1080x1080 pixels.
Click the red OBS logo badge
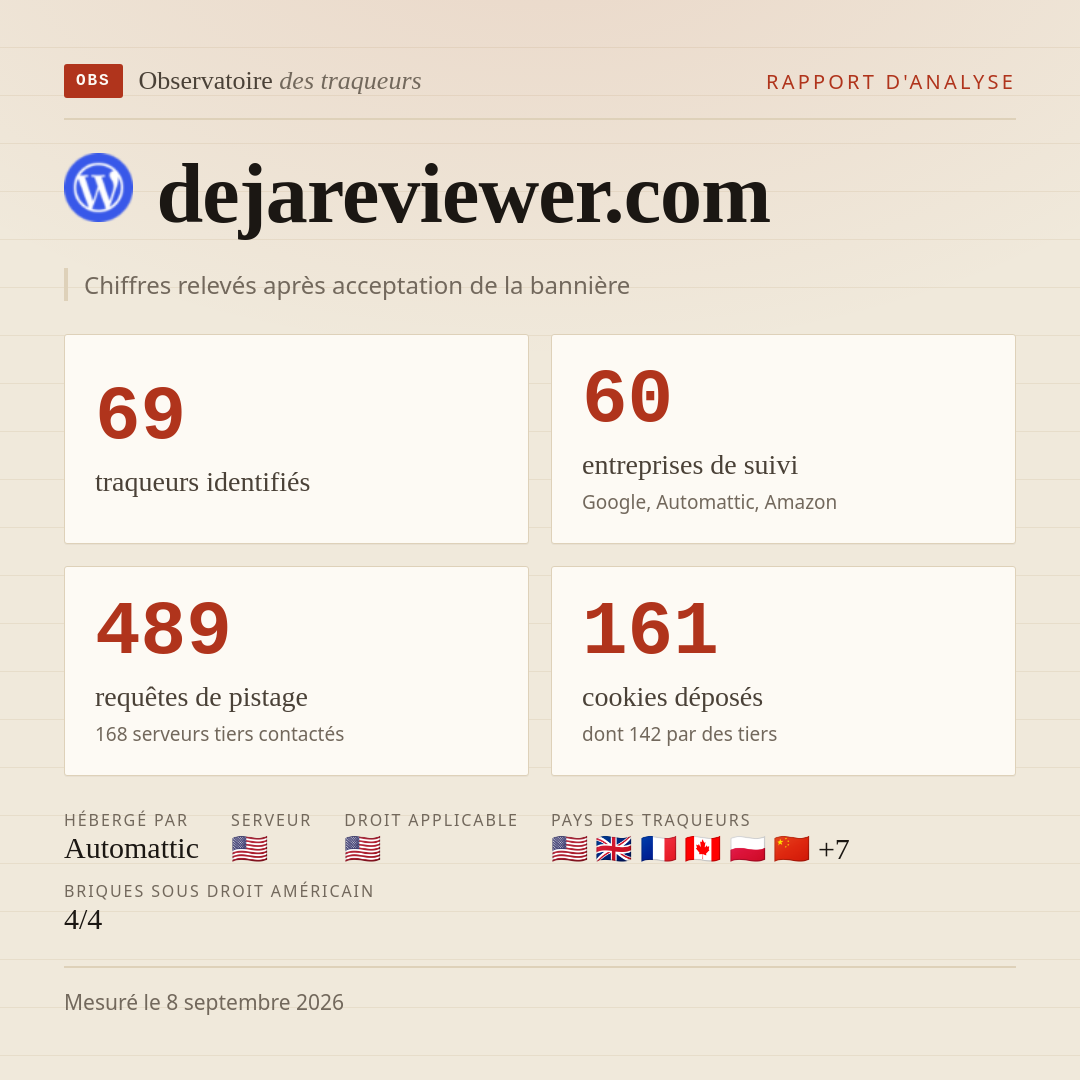pos(94,81)
